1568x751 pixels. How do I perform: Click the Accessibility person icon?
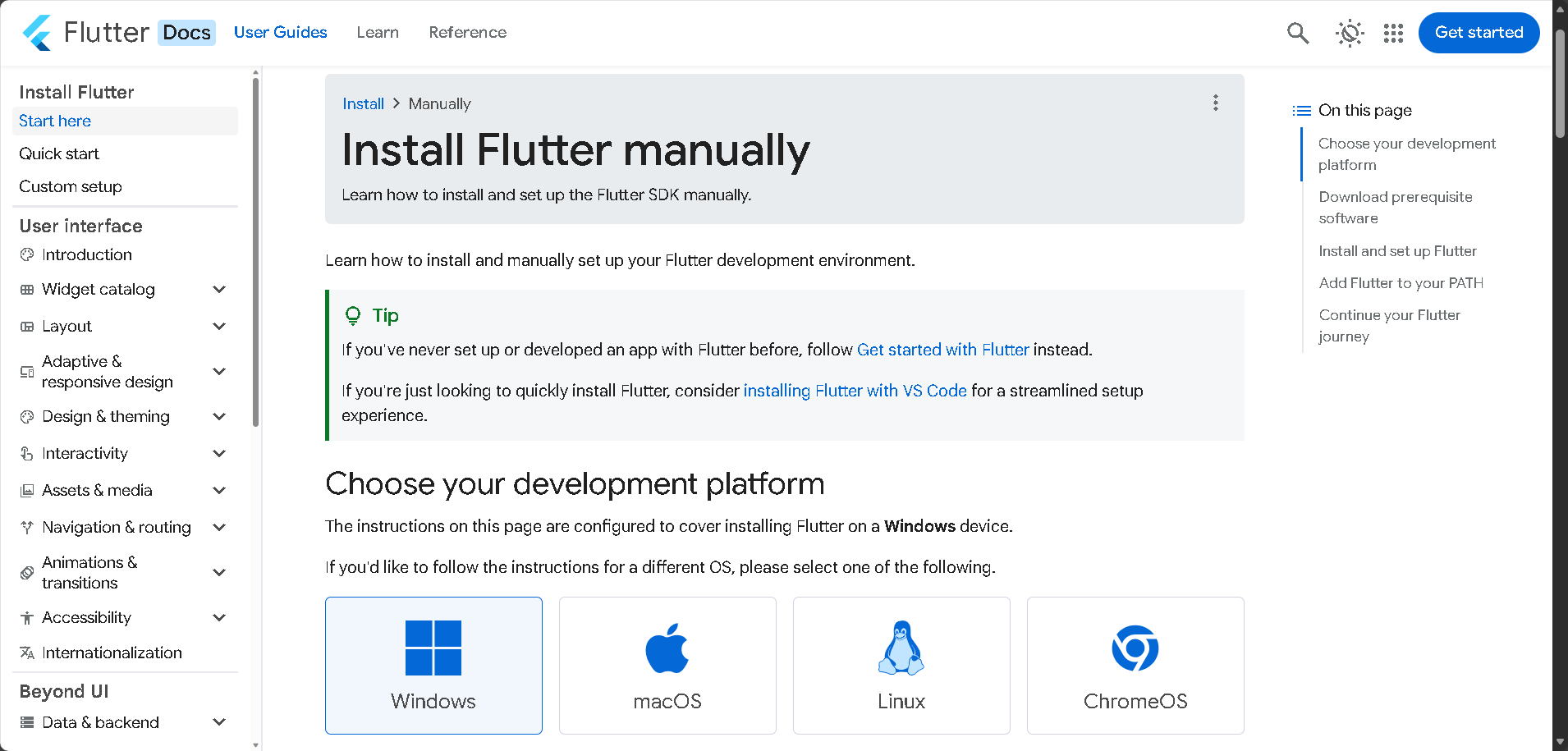tap(27, 618)
